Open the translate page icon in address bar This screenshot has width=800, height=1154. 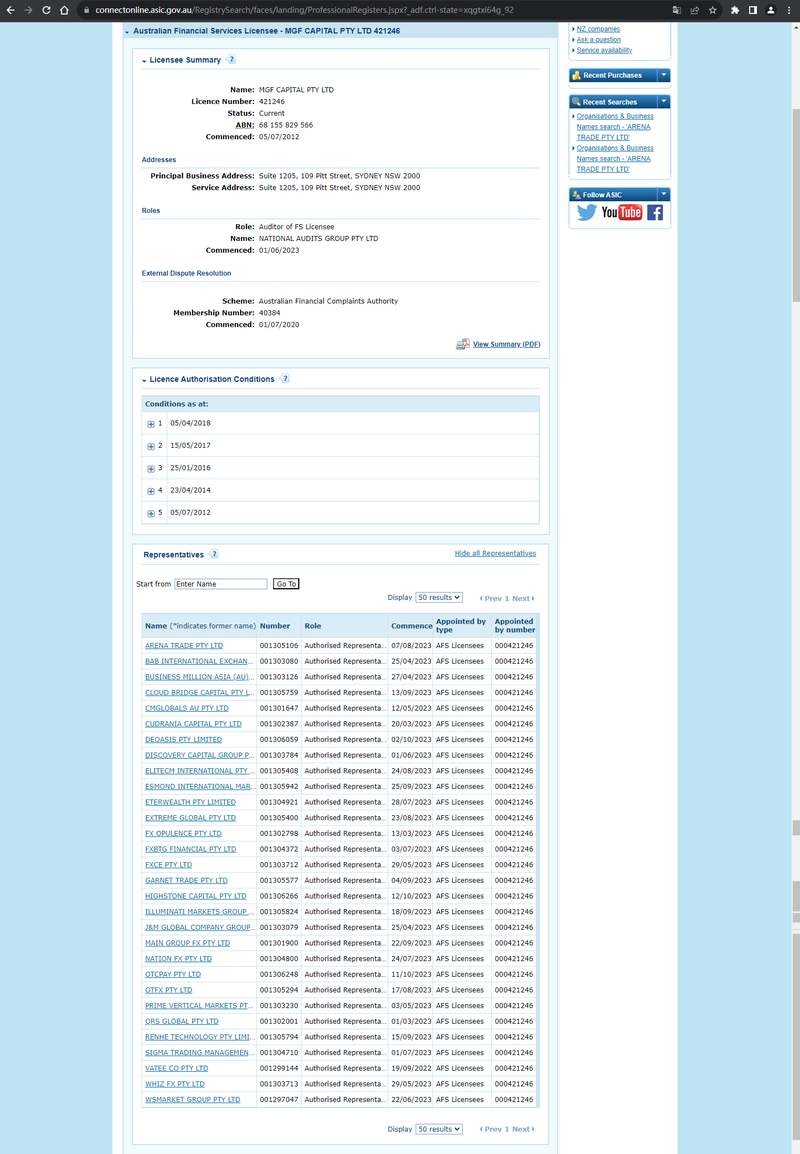pyautogui.click(x=676, y=10)
